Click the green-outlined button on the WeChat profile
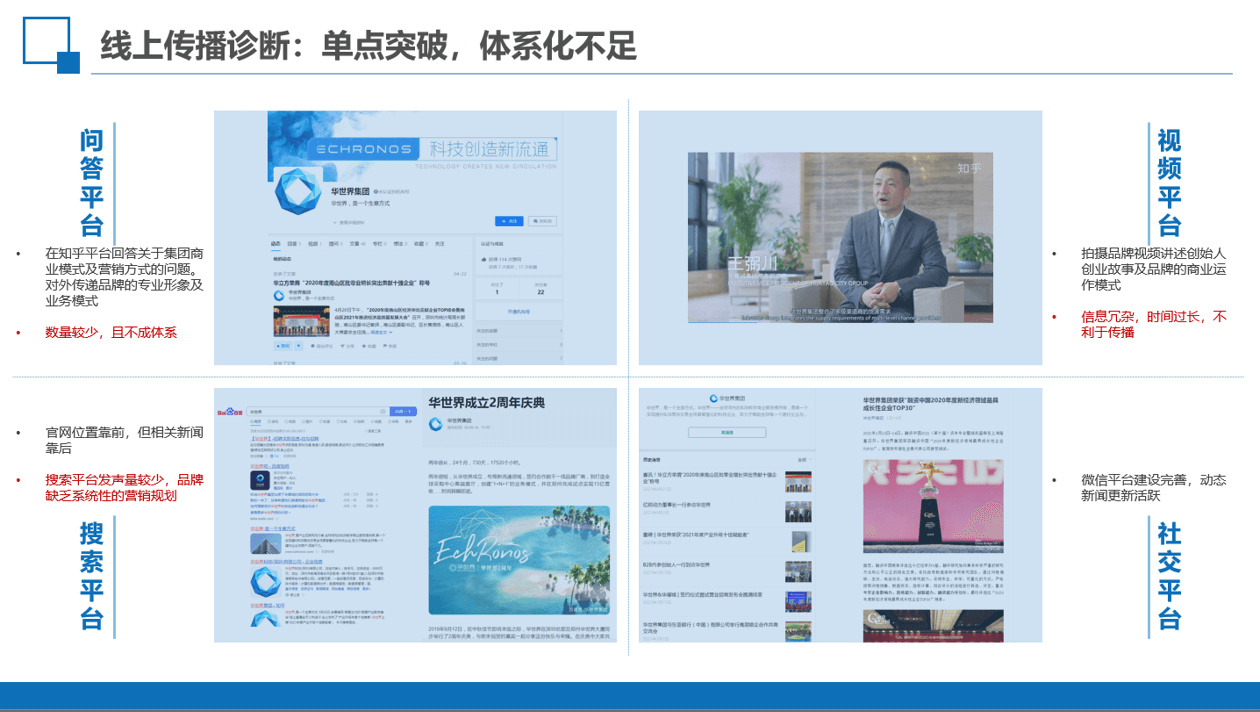 point(726,433)
